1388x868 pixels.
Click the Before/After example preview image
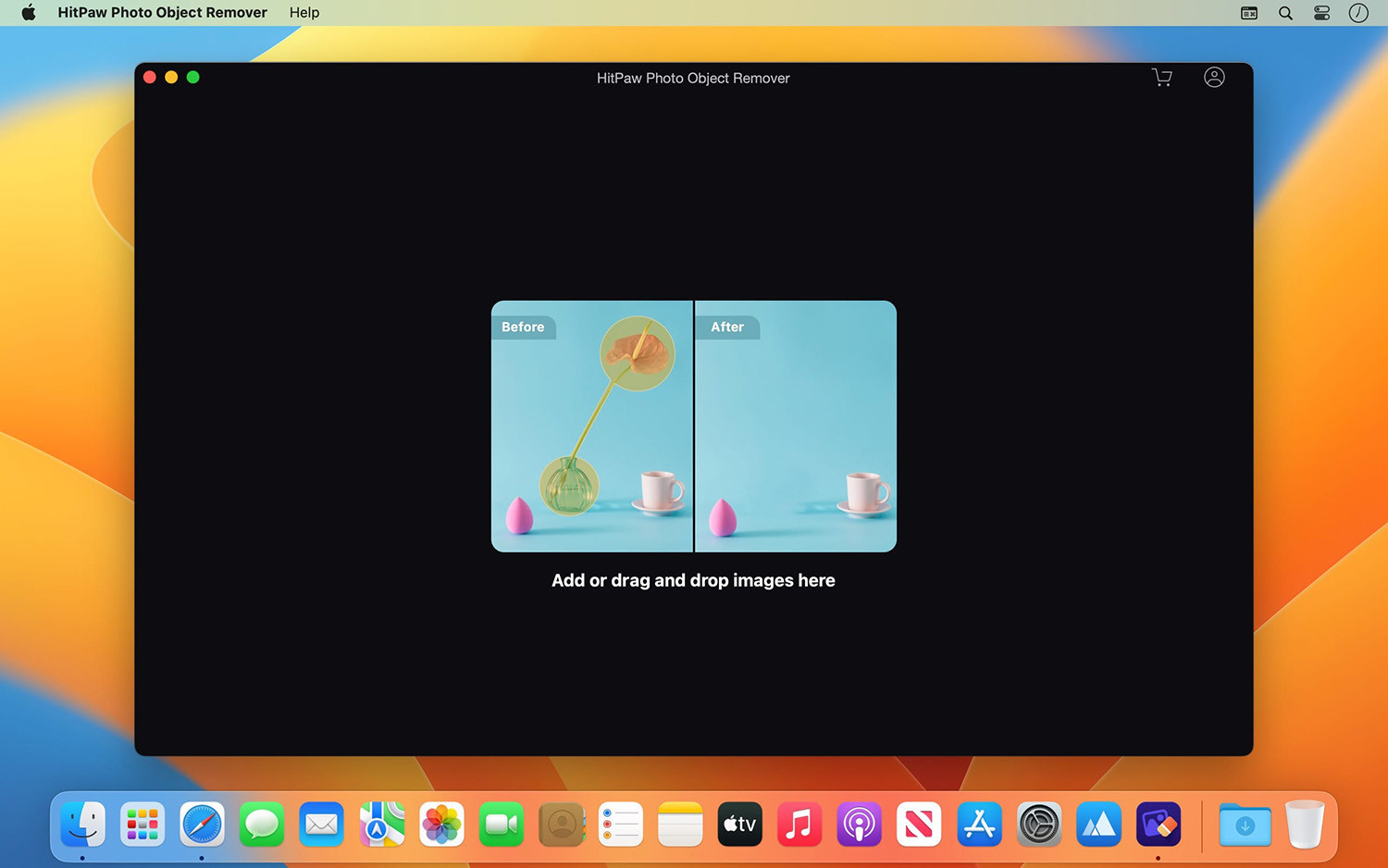click(693, 426)
